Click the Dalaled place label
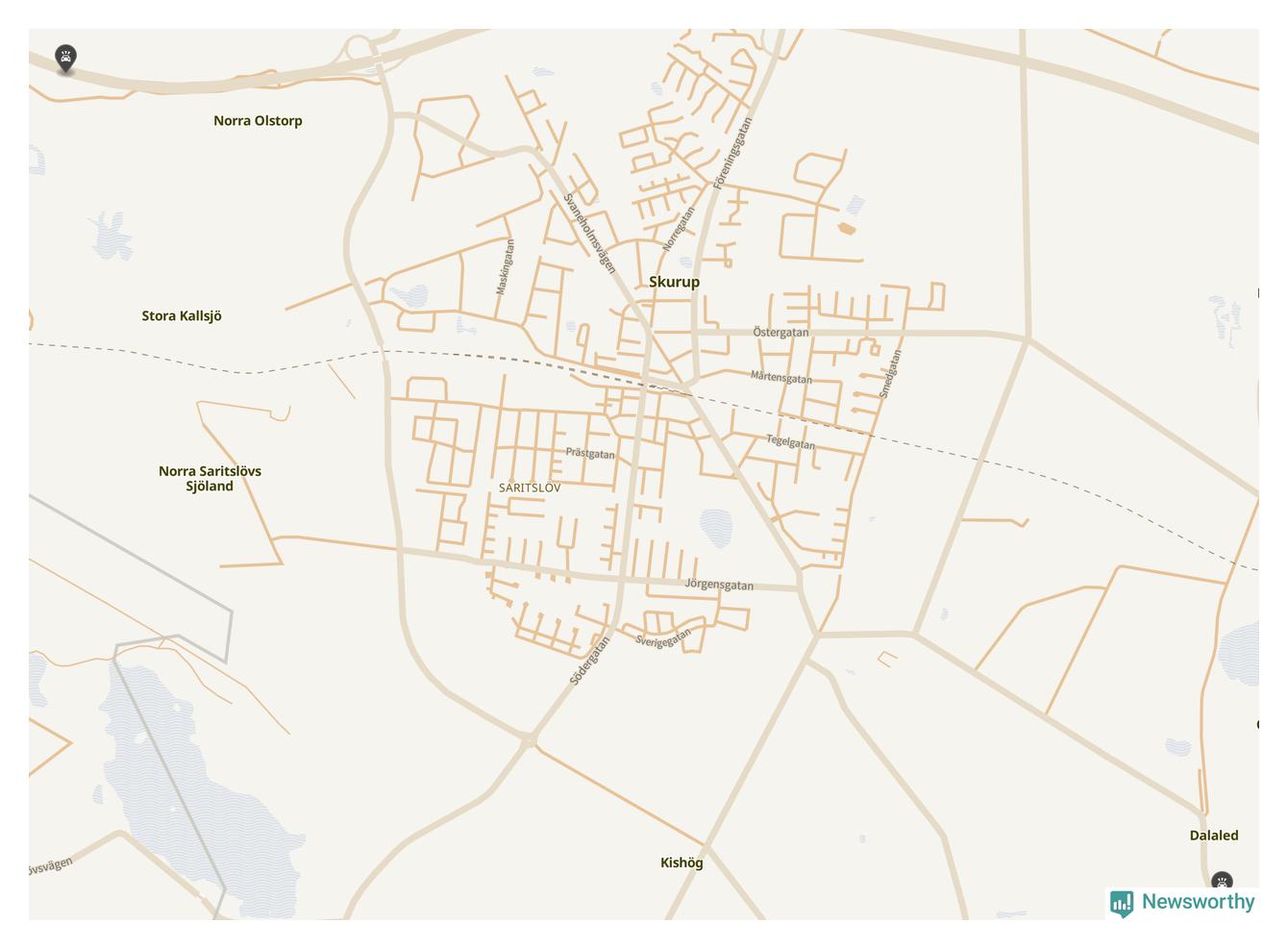This screenshot has height=949, width=1288. [1214, 835]
